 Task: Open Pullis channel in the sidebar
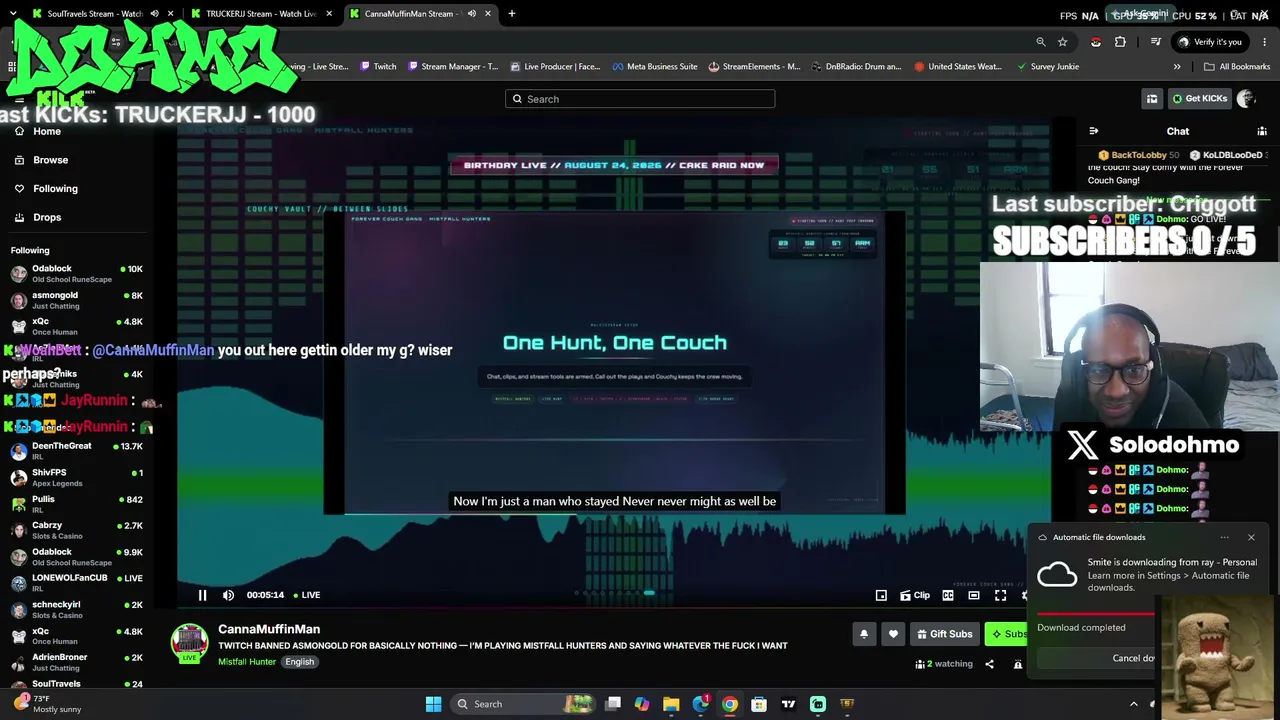75,503
